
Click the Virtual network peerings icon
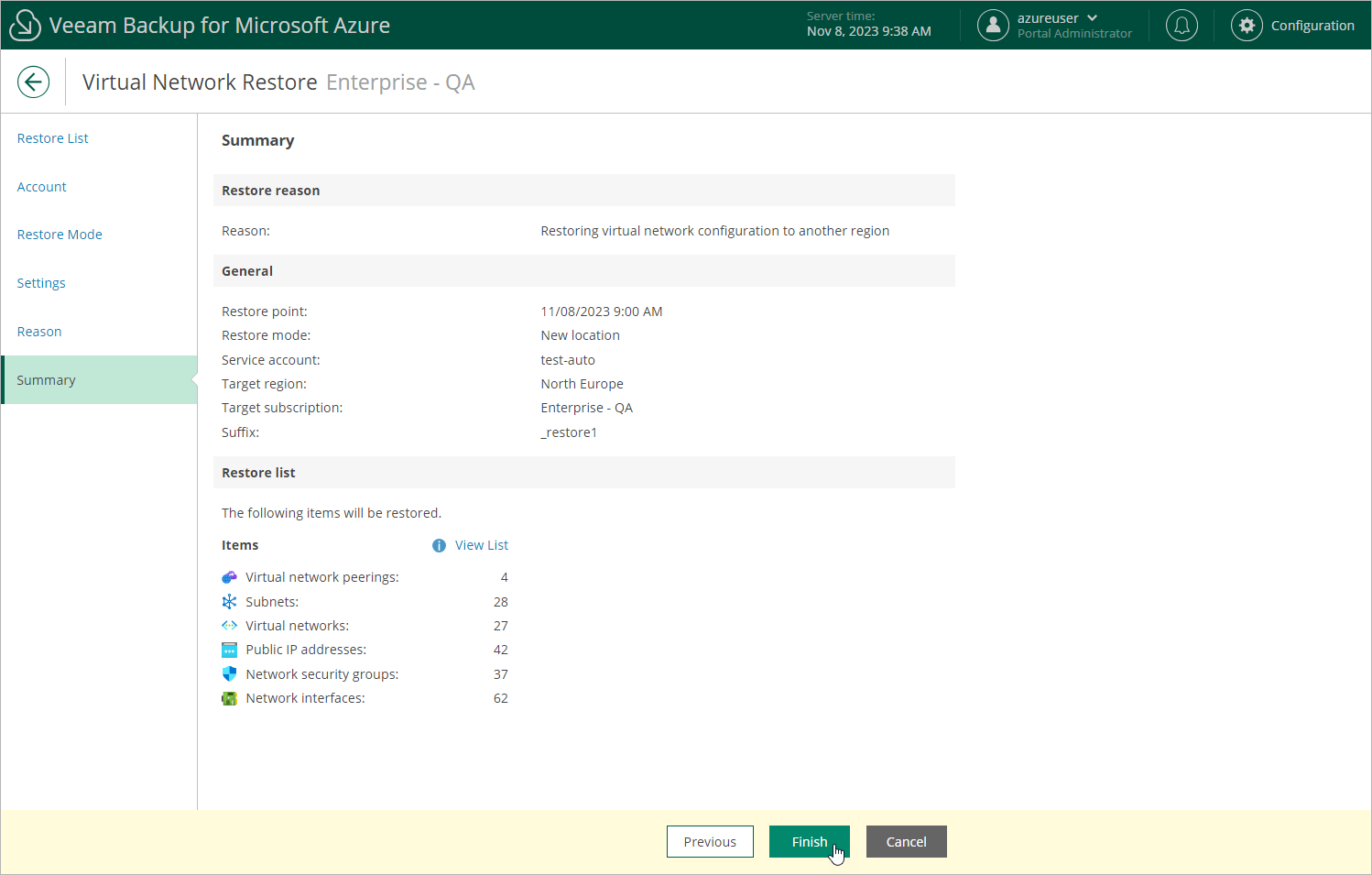pos(229,577)
